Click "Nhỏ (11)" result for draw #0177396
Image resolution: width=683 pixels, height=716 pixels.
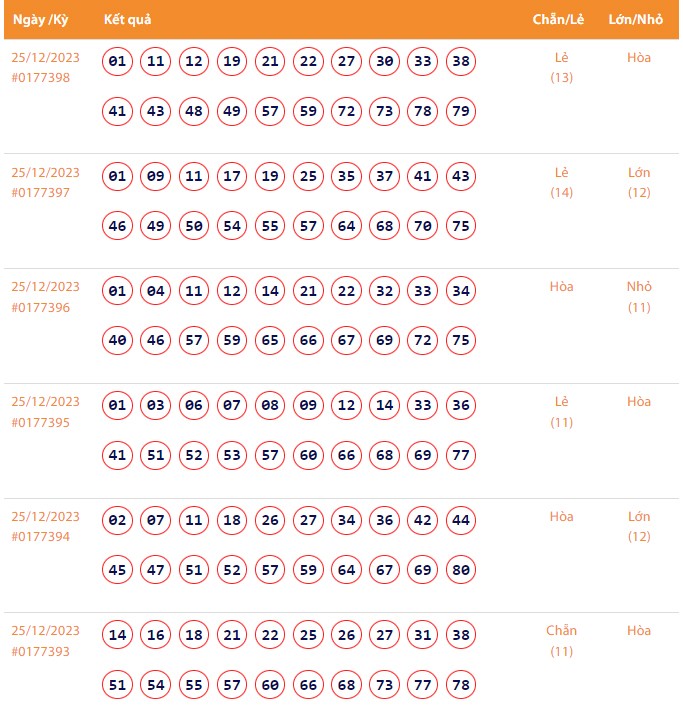click(639, 297)
